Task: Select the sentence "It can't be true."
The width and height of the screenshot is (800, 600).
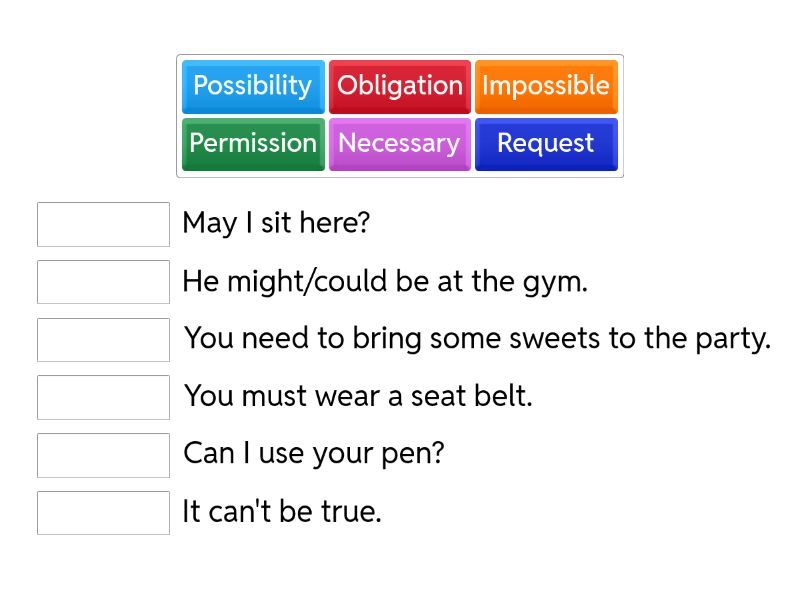Action: coord(282,512)
